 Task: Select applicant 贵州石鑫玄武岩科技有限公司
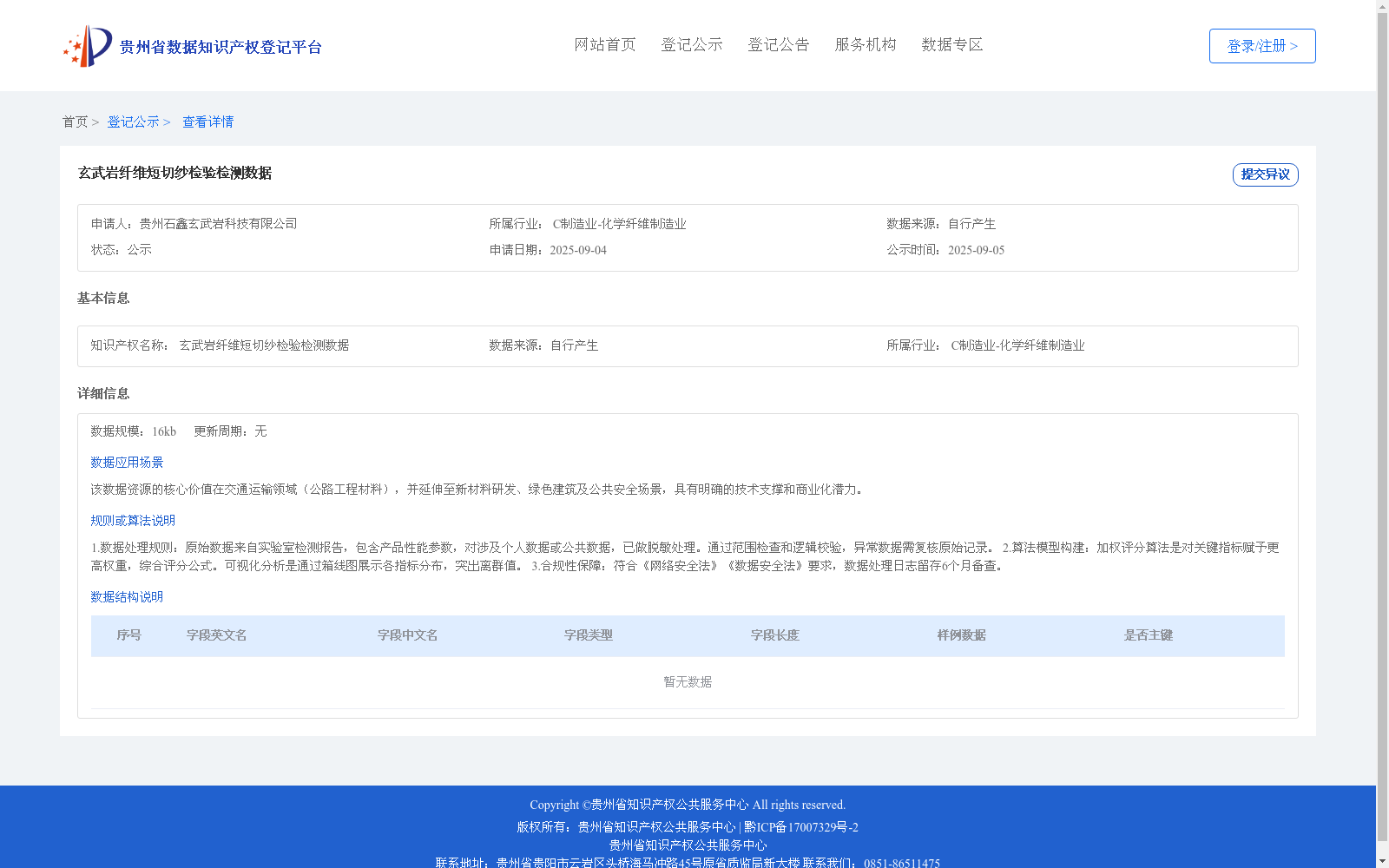coord(218,224)
